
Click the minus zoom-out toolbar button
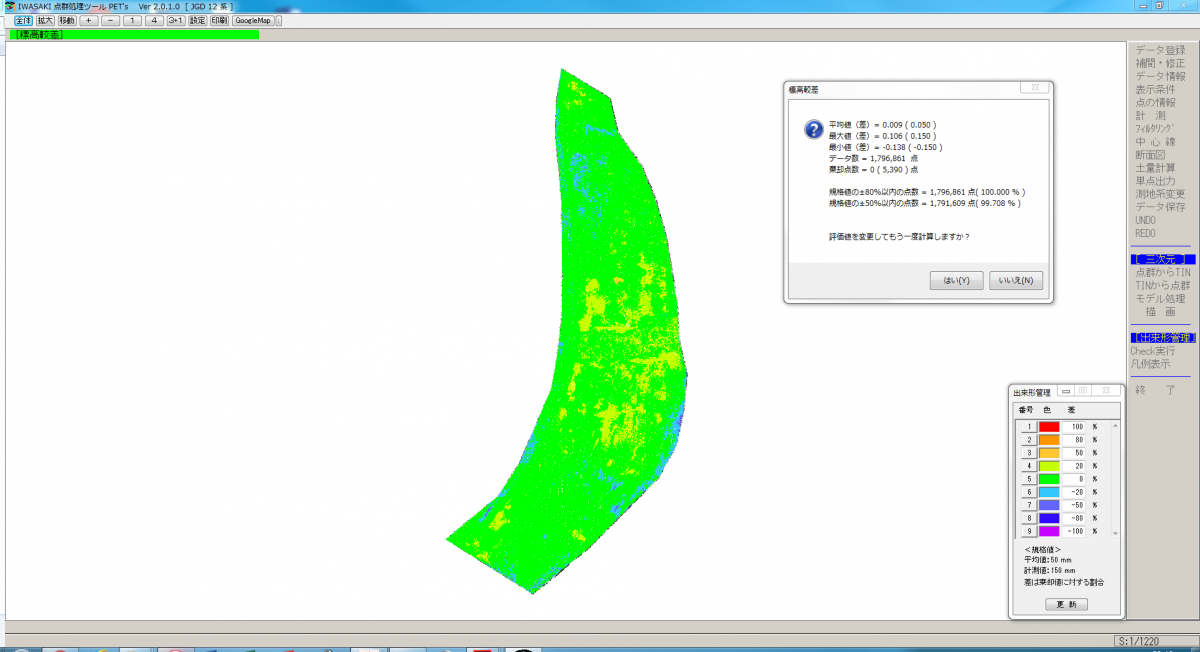tap(110, 20)
